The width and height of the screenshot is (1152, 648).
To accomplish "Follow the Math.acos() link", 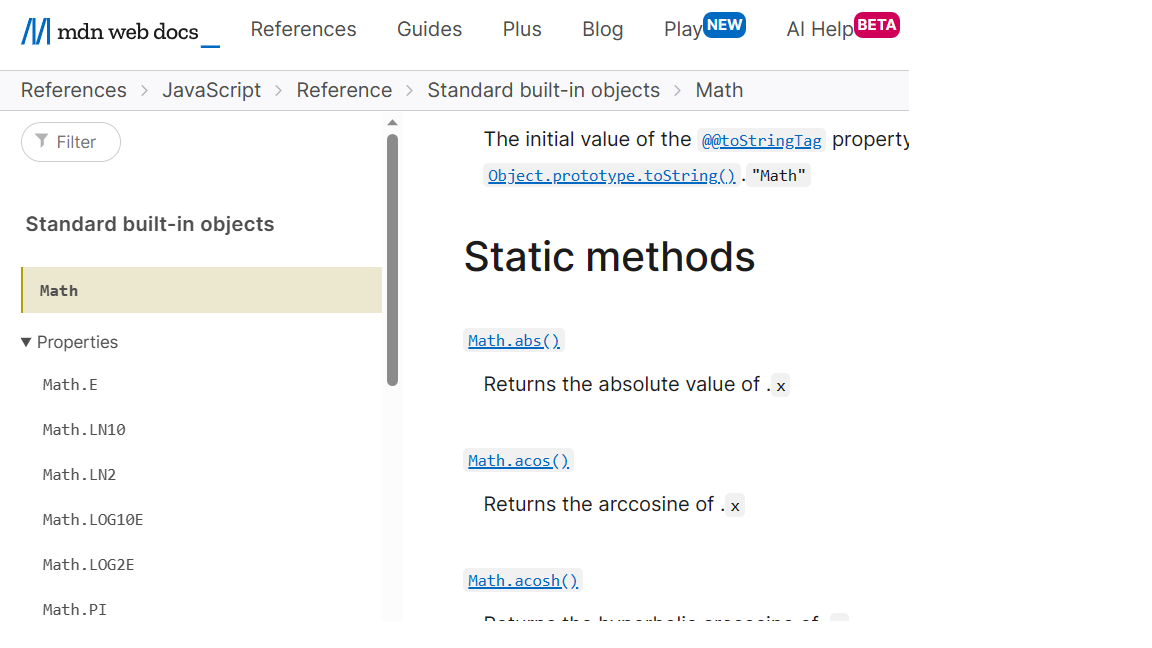I will pos(518,461).
